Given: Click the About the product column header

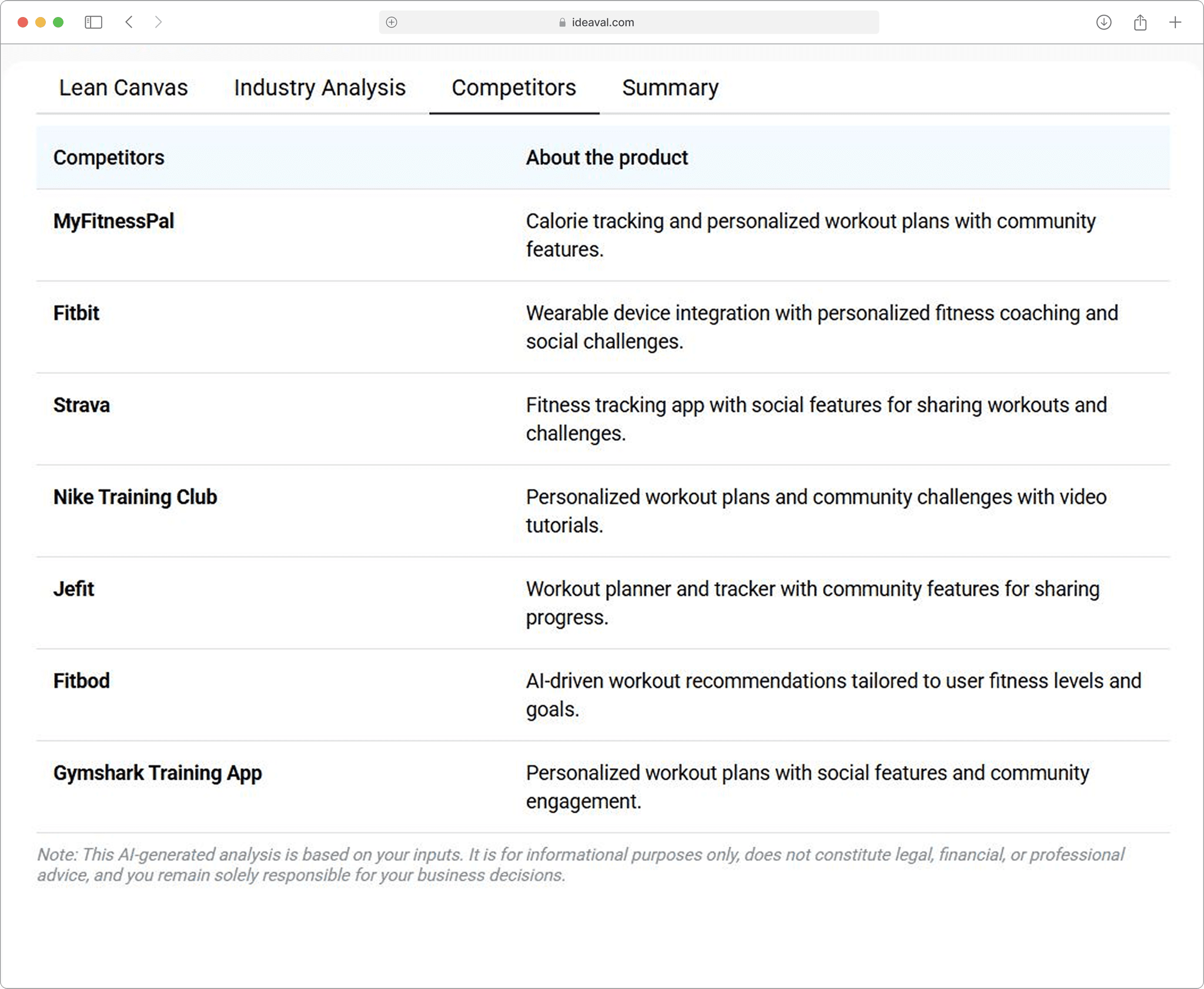Looking at the screenshot, I should click(607, 157).
